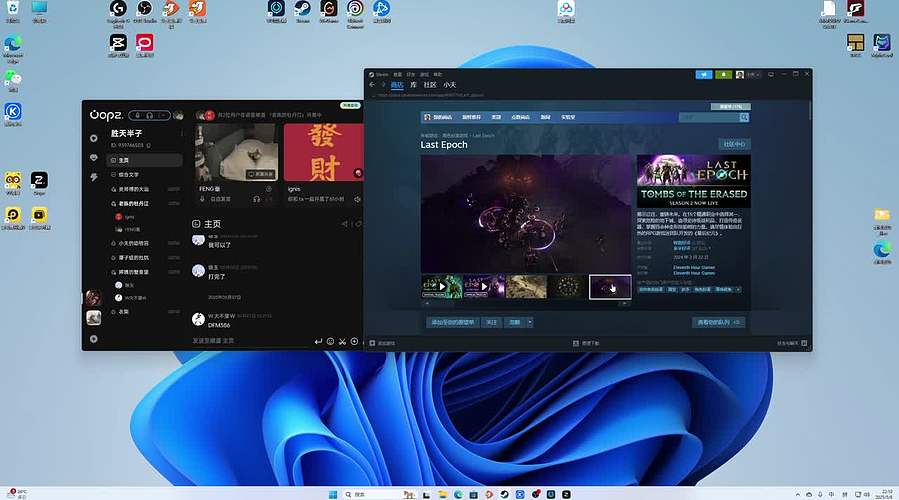Click the Oopz logo
The height and width of the screenshot is (500, 899).
[106, 115]
